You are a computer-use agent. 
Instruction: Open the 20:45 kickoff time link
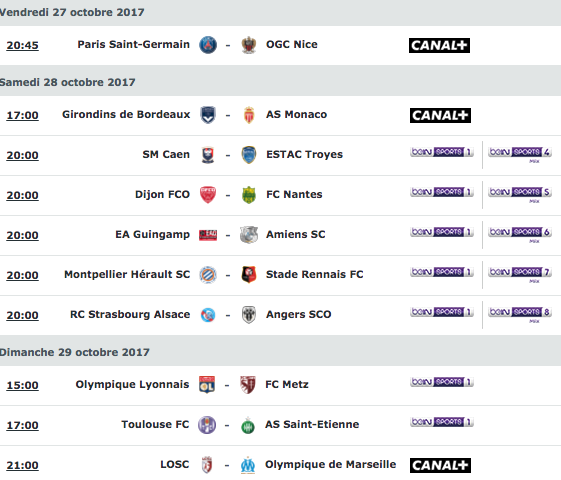coord(23,45)
